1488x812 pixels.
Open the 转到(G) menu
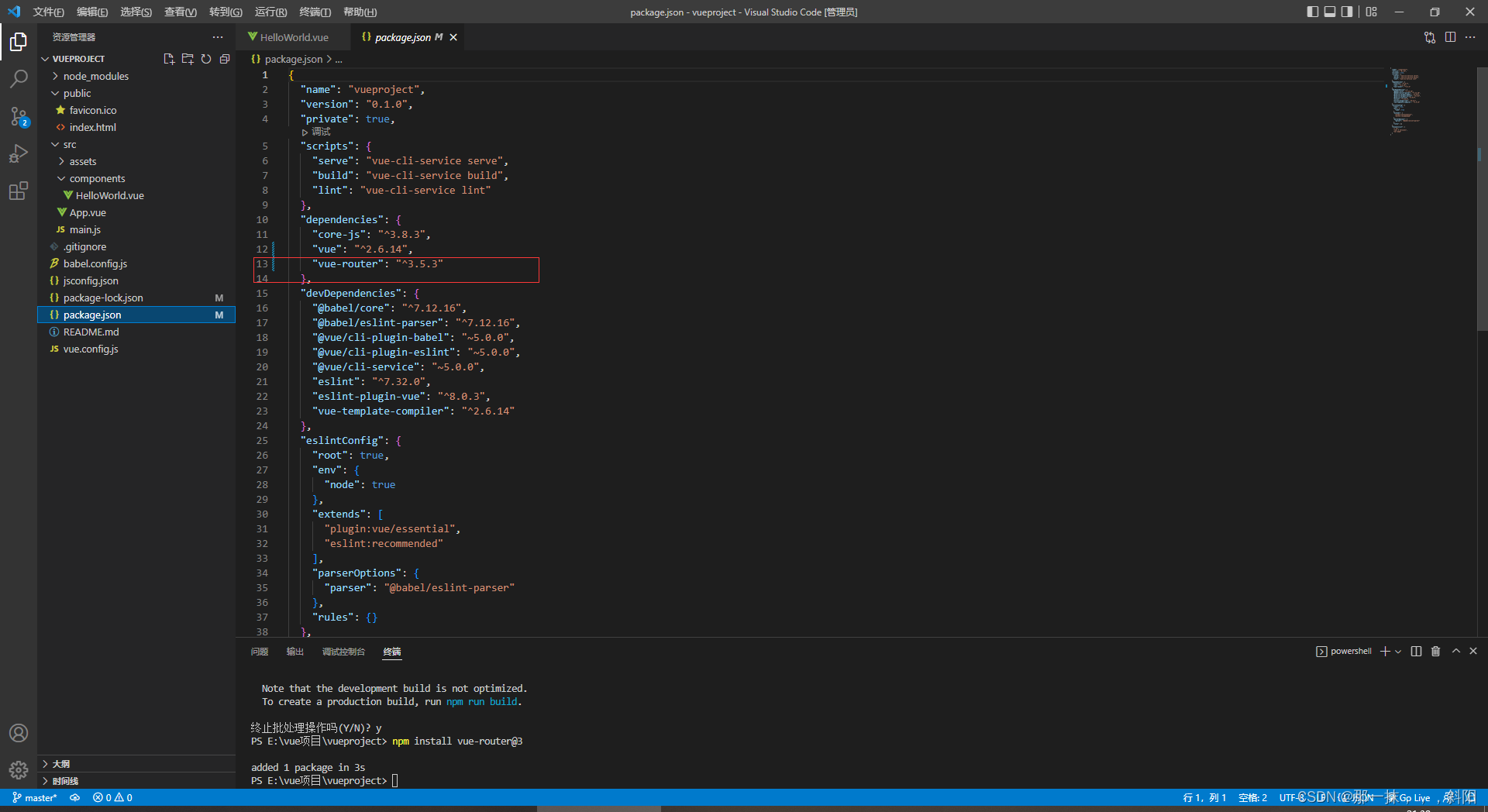pyautogui.click(x=226, y=12)
